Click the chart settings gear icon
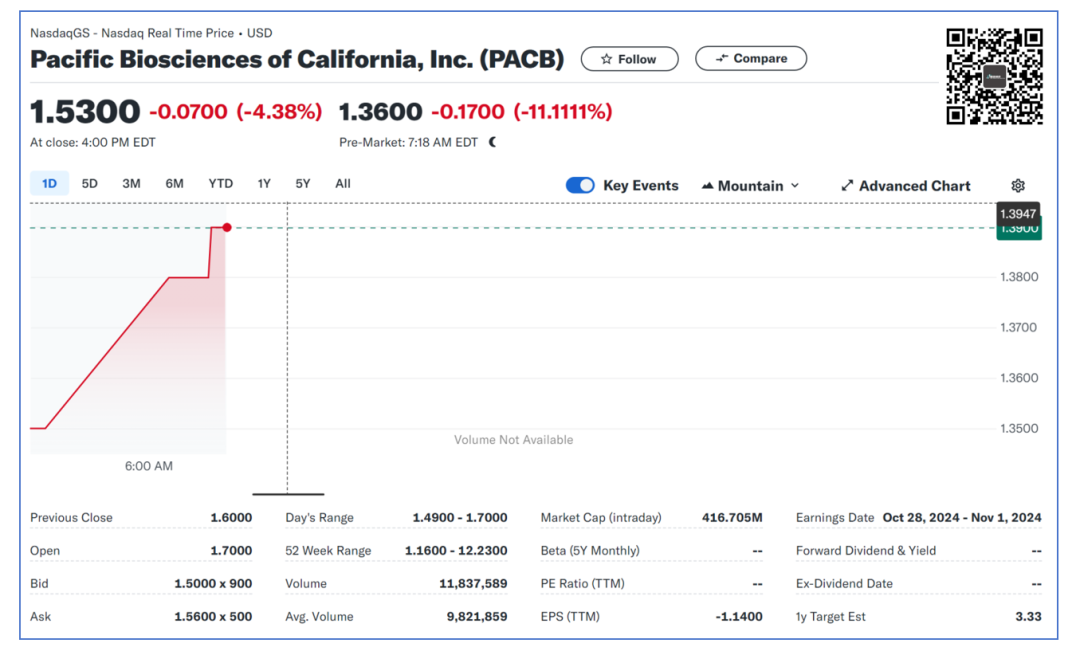This screenshot has height=651, width=1080. [1018, 185]
